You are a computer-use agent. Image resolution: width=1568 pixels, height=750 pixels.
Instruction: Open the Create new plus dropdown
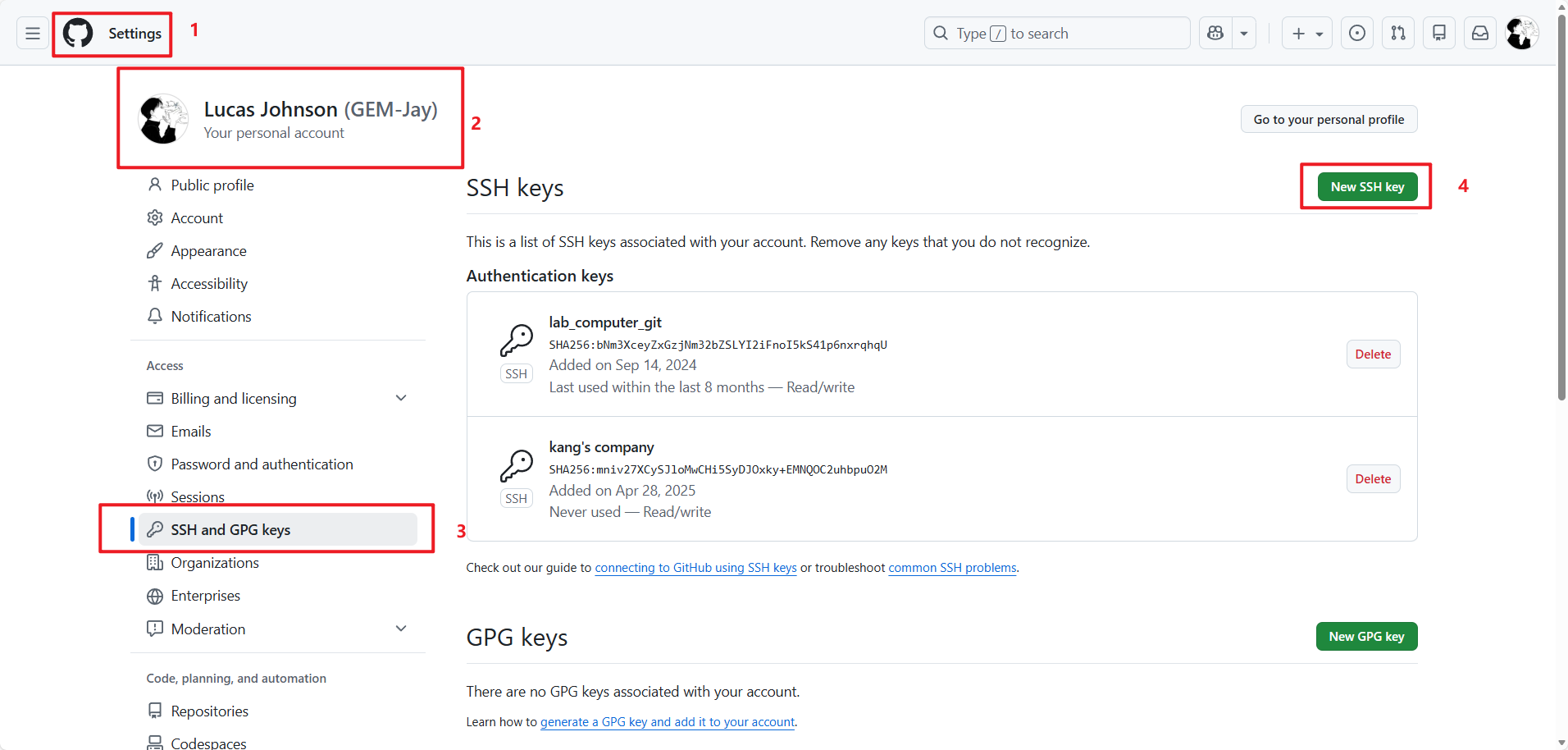tap(1307, 34)
